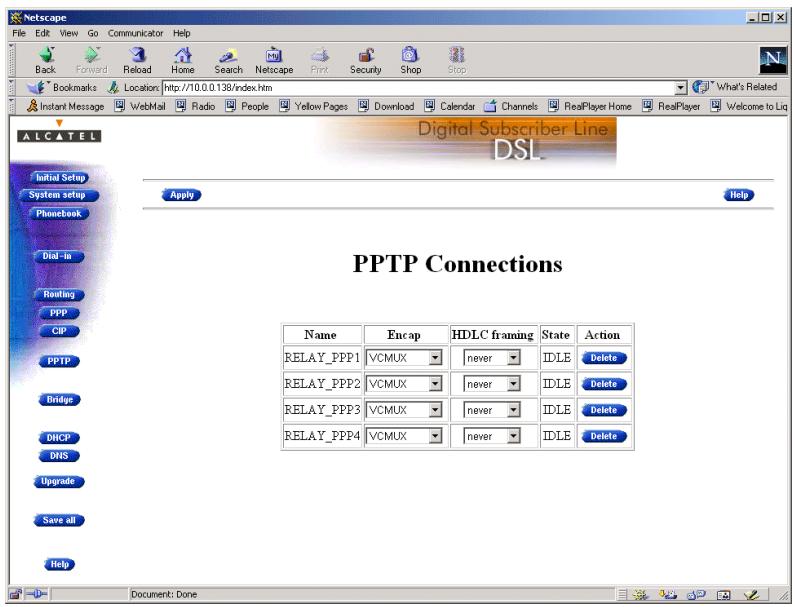
Task: Open the Routing sidebar page
Action: [x=59, y=294]
